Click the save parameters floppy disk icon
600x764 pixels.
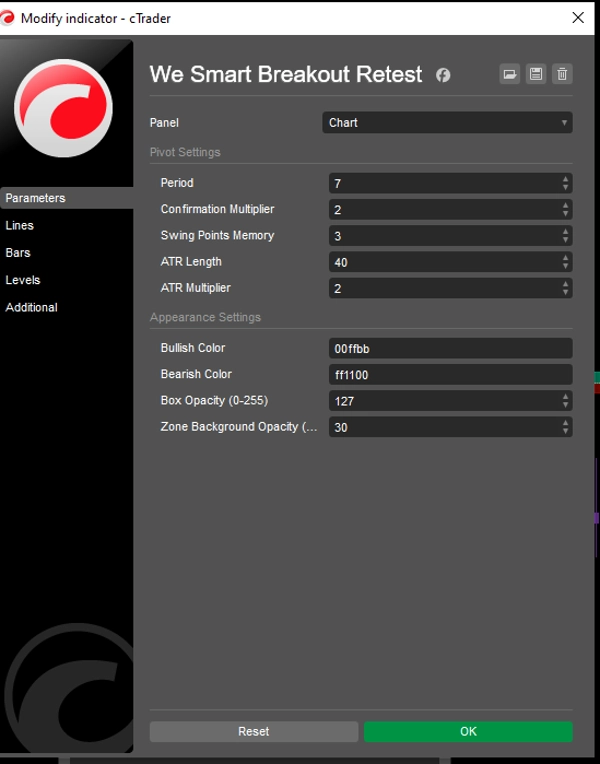(x=536, y=74)
